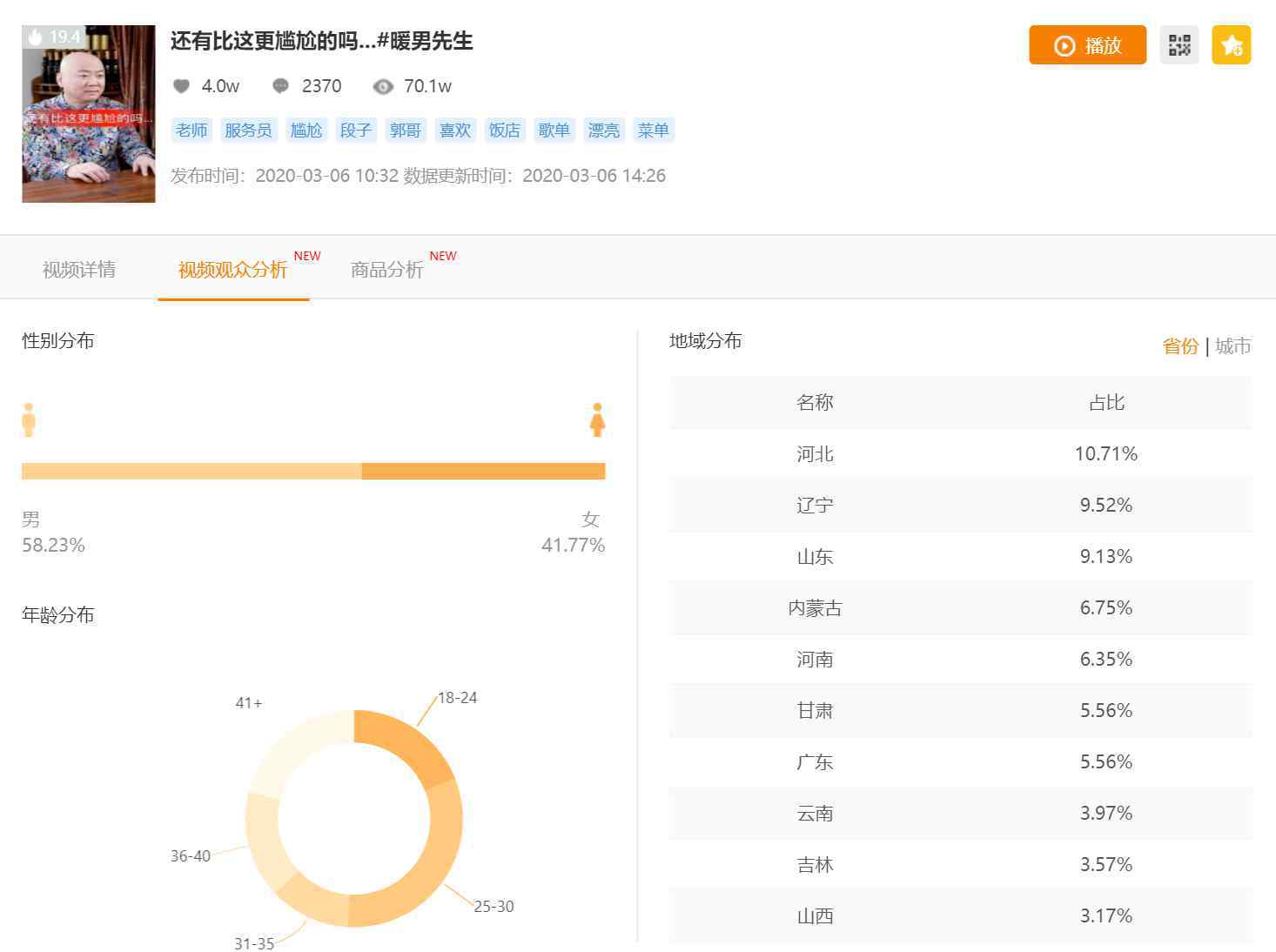Click the male figure icon
The image size is (1276, 952).
29,419
